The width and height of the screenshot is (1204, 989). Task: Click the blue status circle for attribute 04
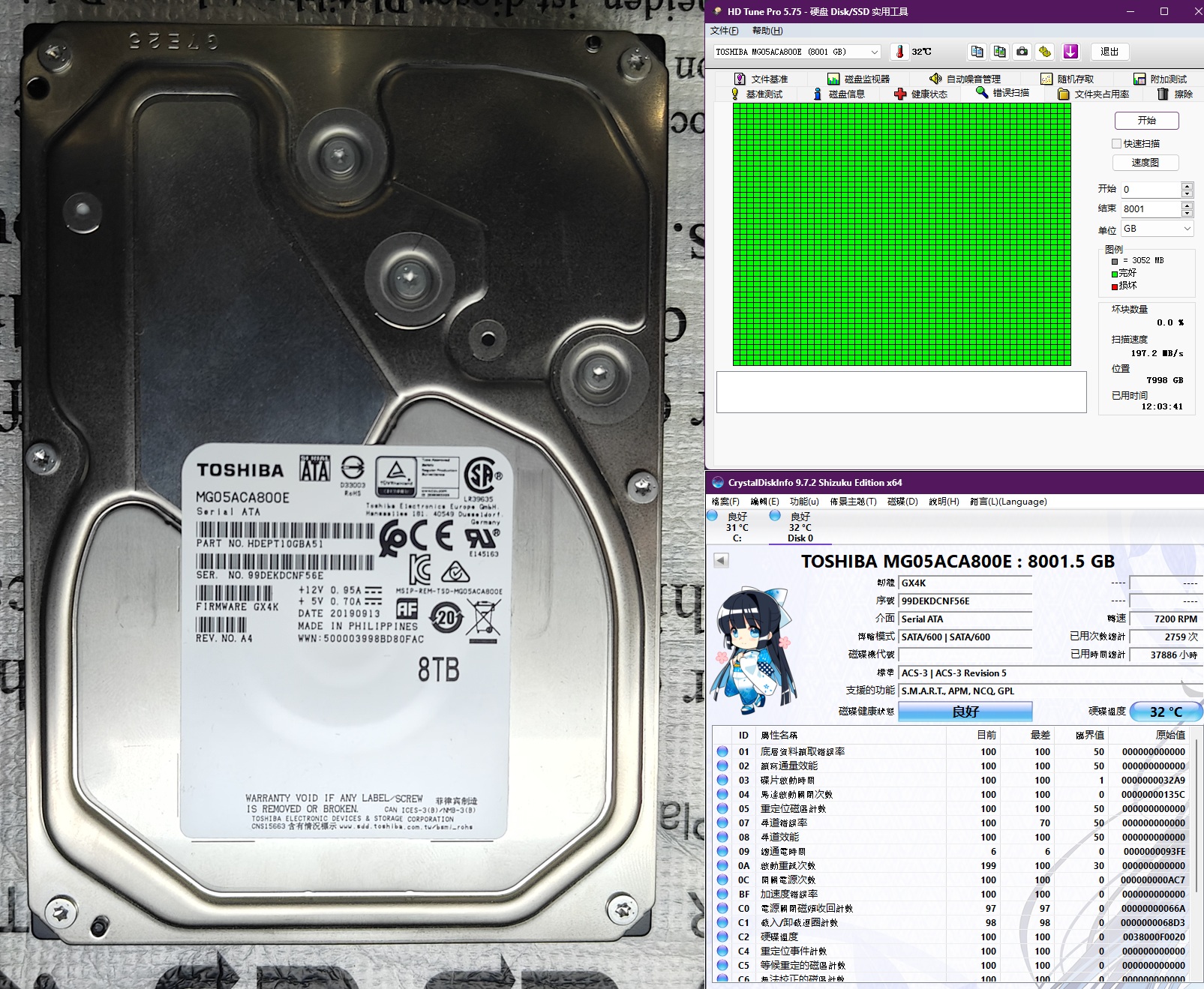pos(722,794)
